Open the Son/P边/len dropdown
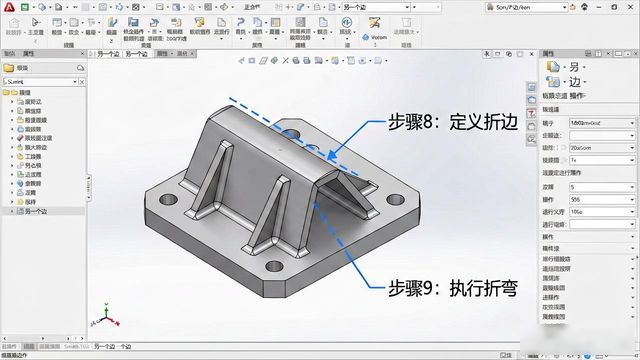 527,7
